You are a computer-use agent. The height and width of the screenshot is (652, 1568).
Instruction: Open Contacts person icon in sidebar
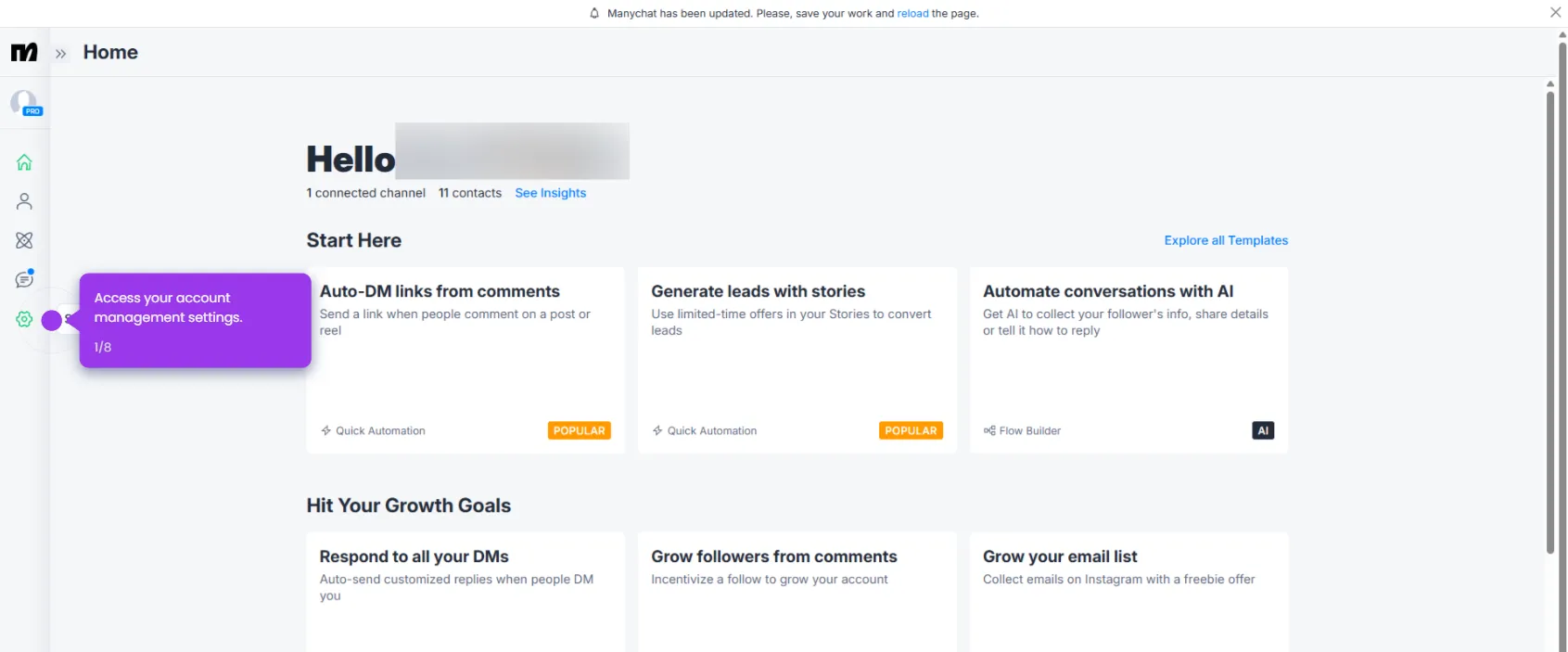tap(24, 201)
